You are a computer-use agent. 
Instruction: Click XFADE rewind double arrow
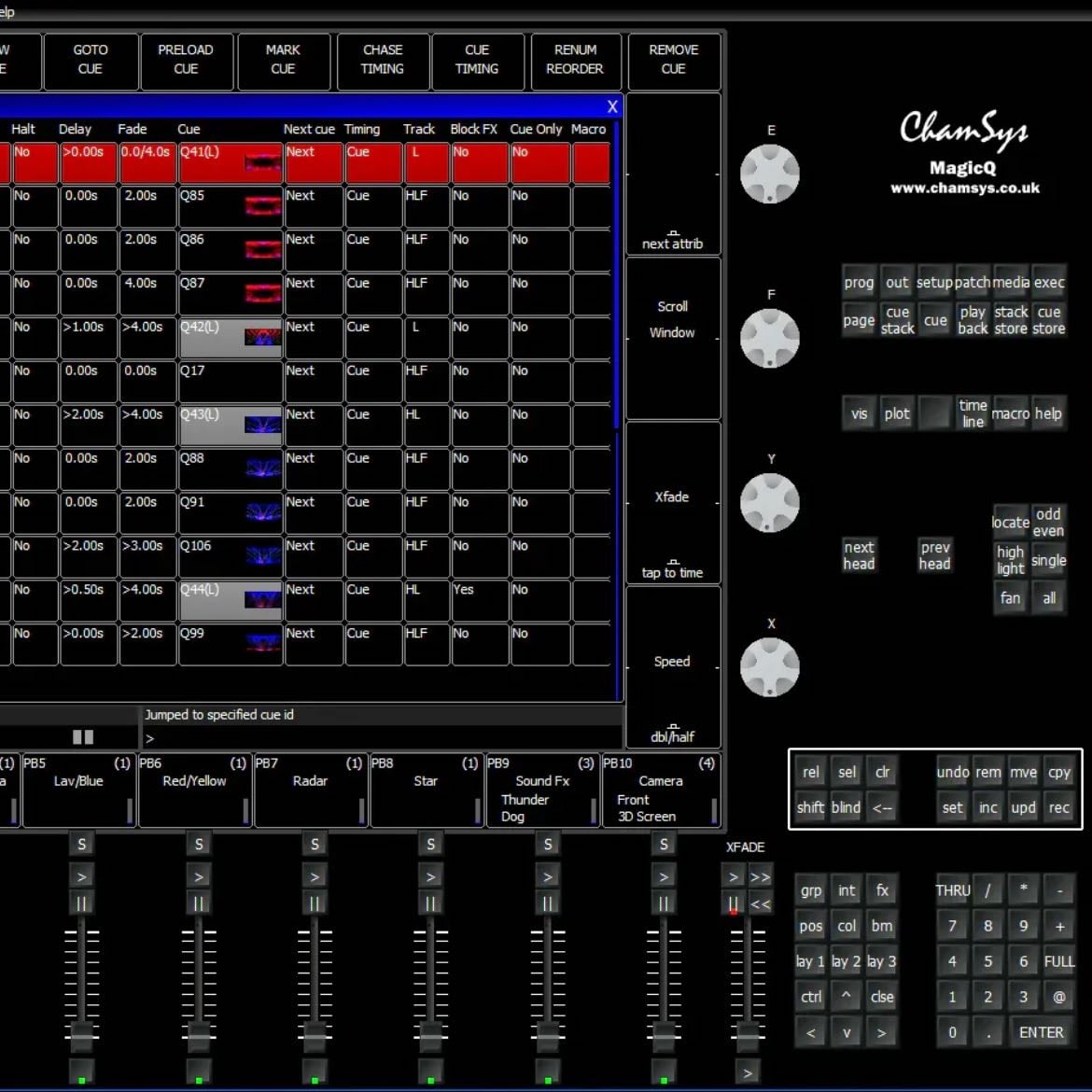pos(760,904)
